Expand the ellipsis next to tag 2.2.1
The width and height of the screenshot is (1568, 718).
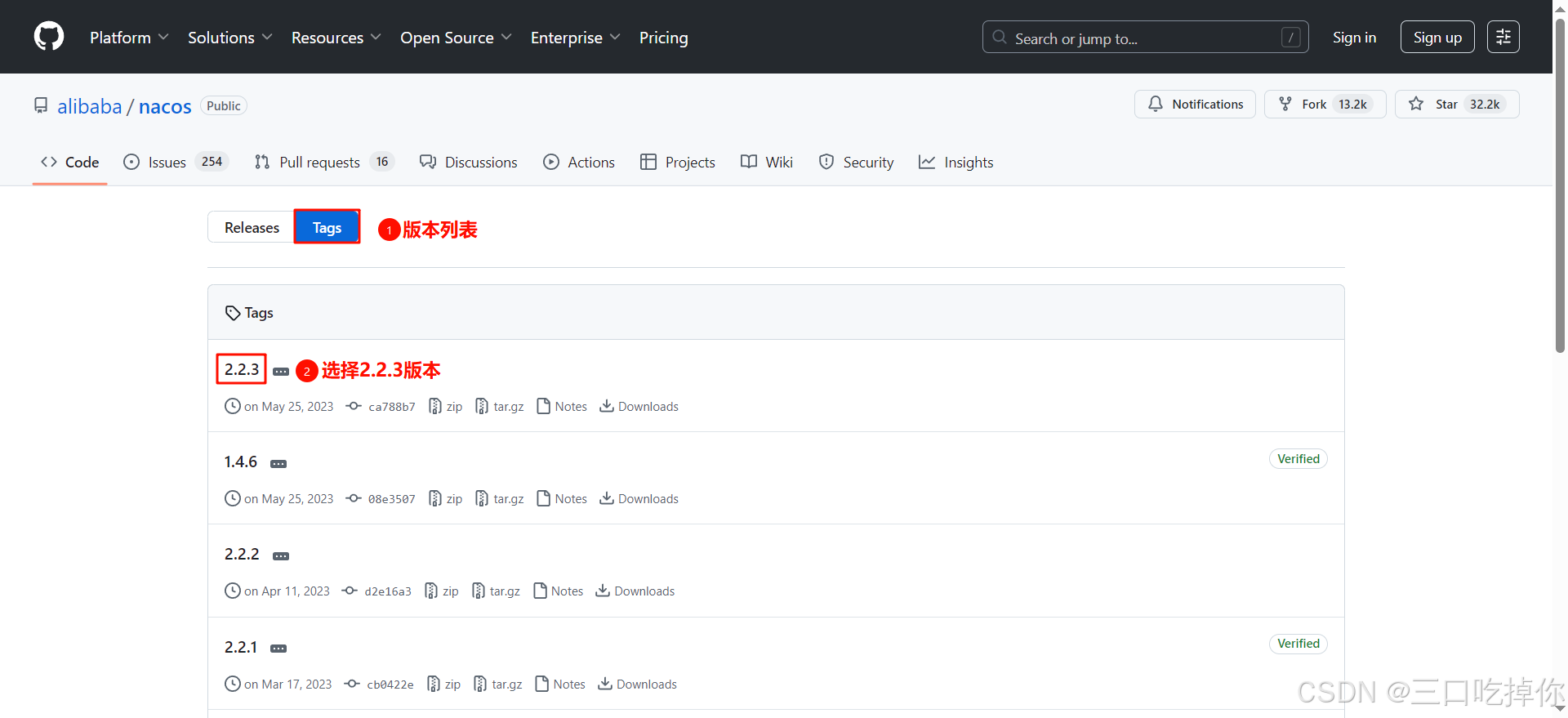[x=278, y=649]
